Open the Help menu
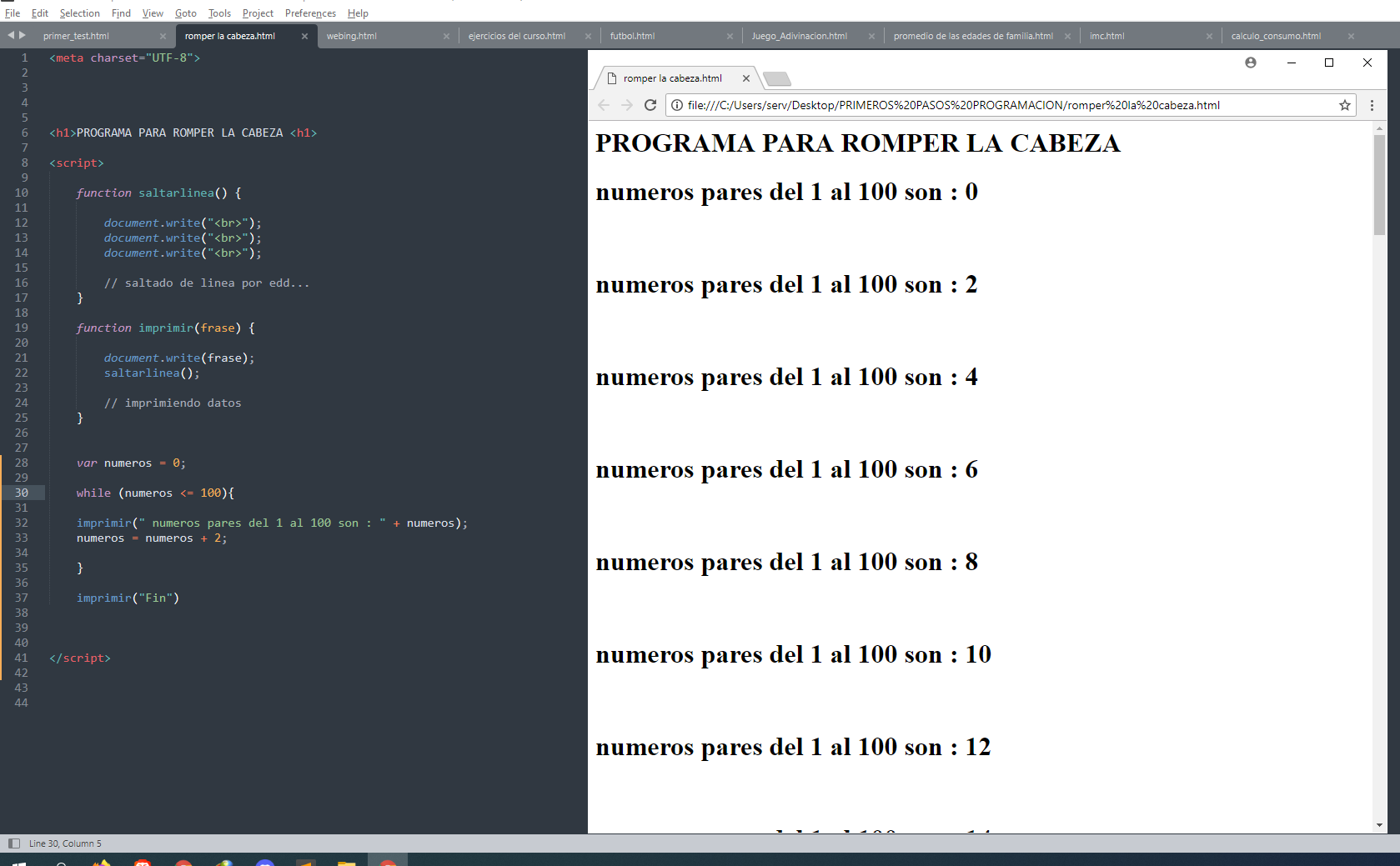The height and width of the screenshot is (866, 1400). coord(358,13)
